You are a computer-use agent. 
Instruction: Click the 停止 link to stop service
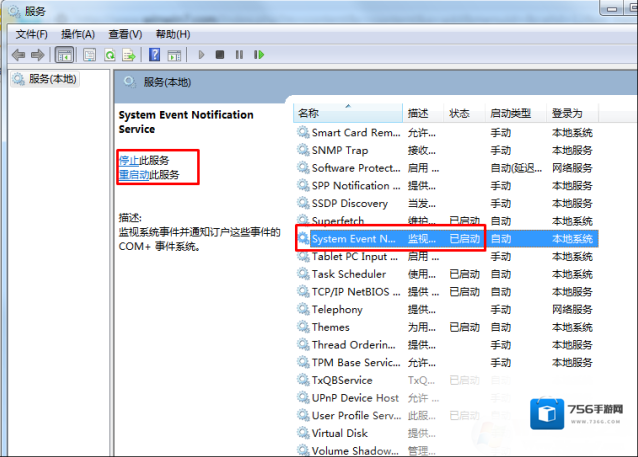pyautogui.click(x=129, y=160)
